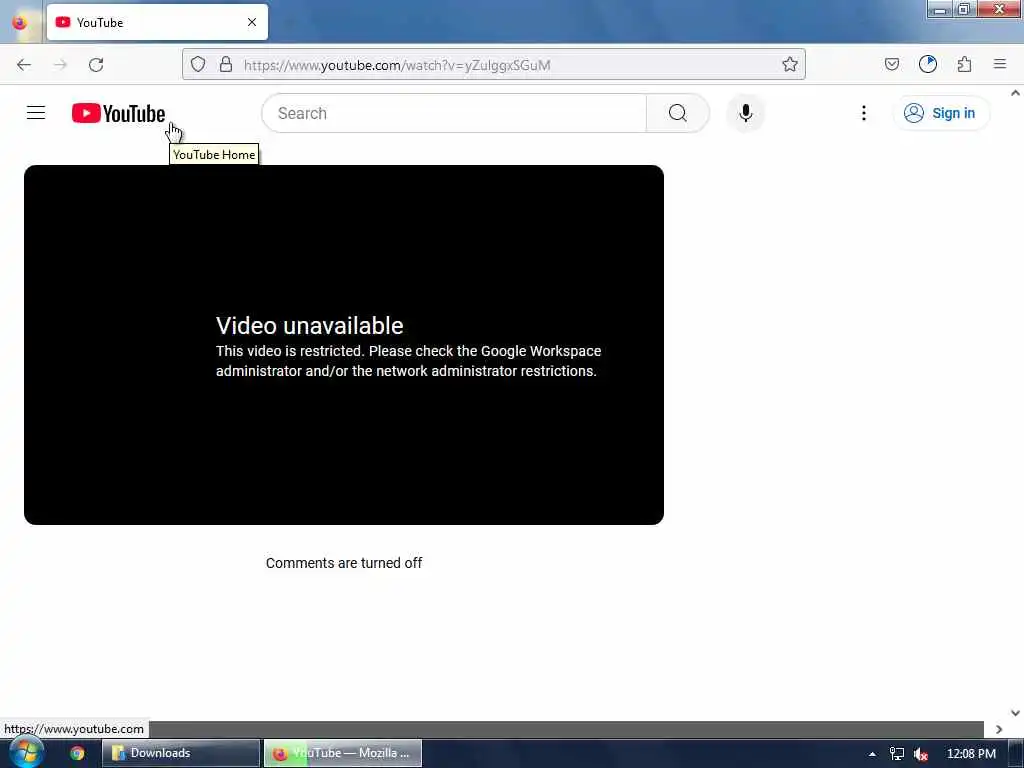Open the Firefox View icon

click(20, 22)
